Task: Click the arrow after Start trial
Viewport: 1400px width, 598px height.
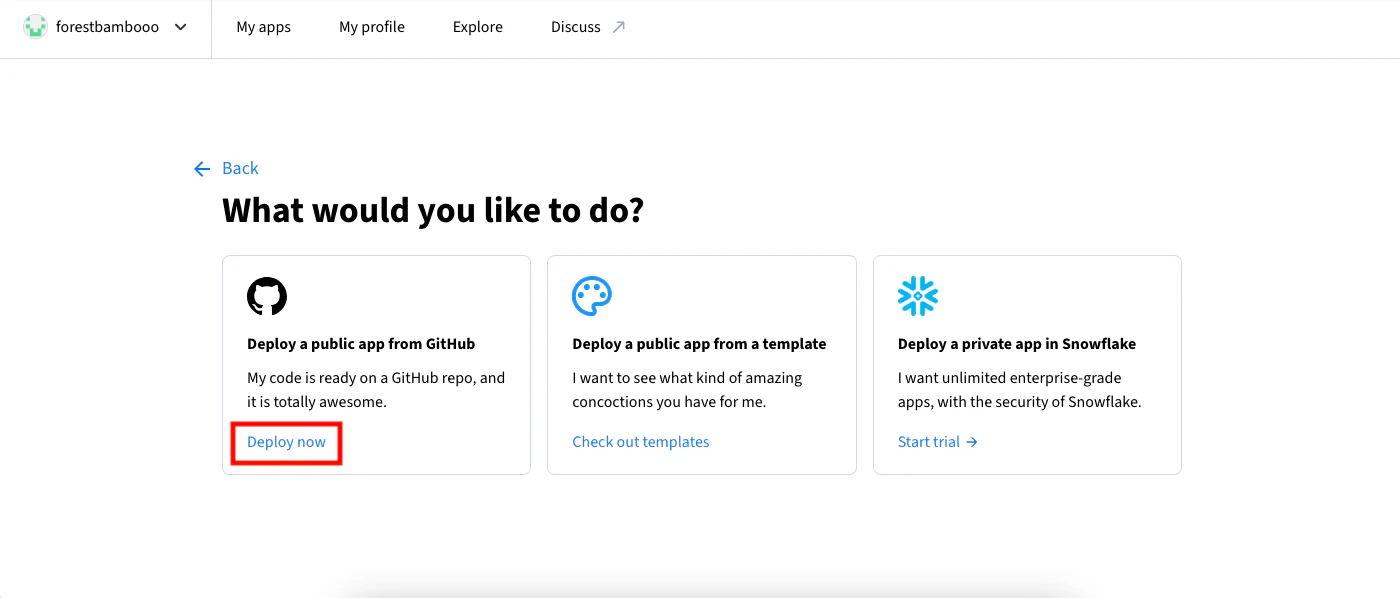Action: pyautogui.click(x=972, y=442)
